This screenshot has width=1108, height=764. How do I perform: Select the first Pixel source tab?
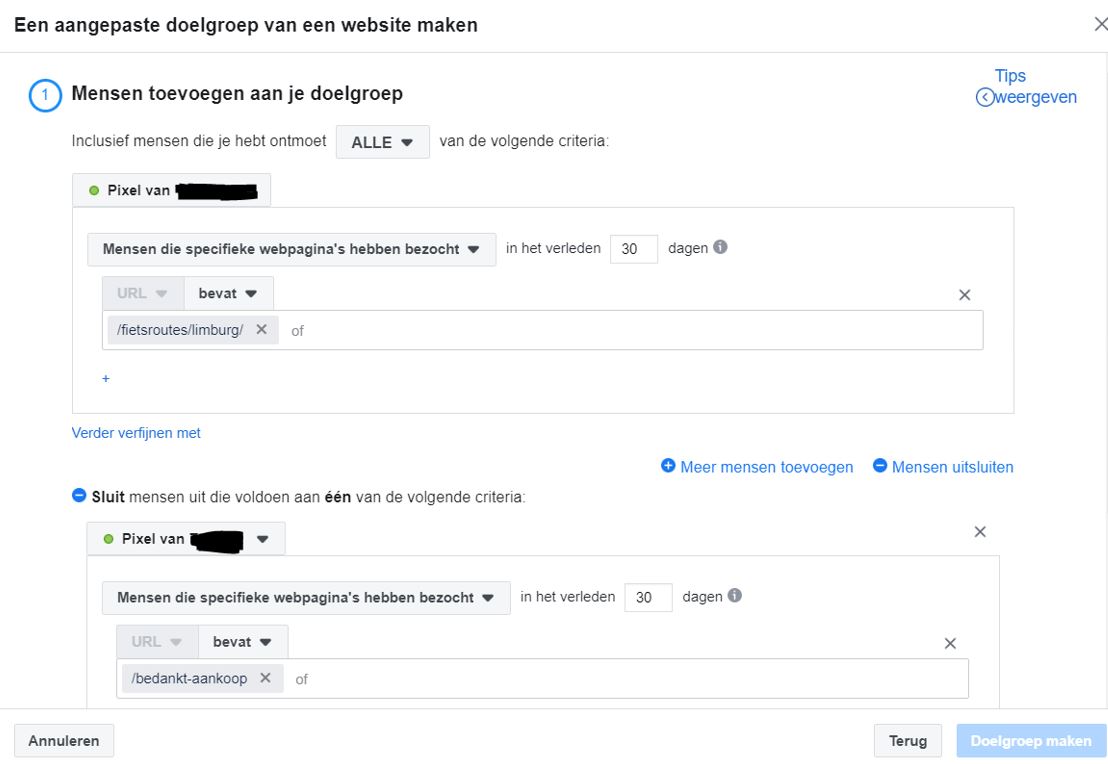pos(171,190)
